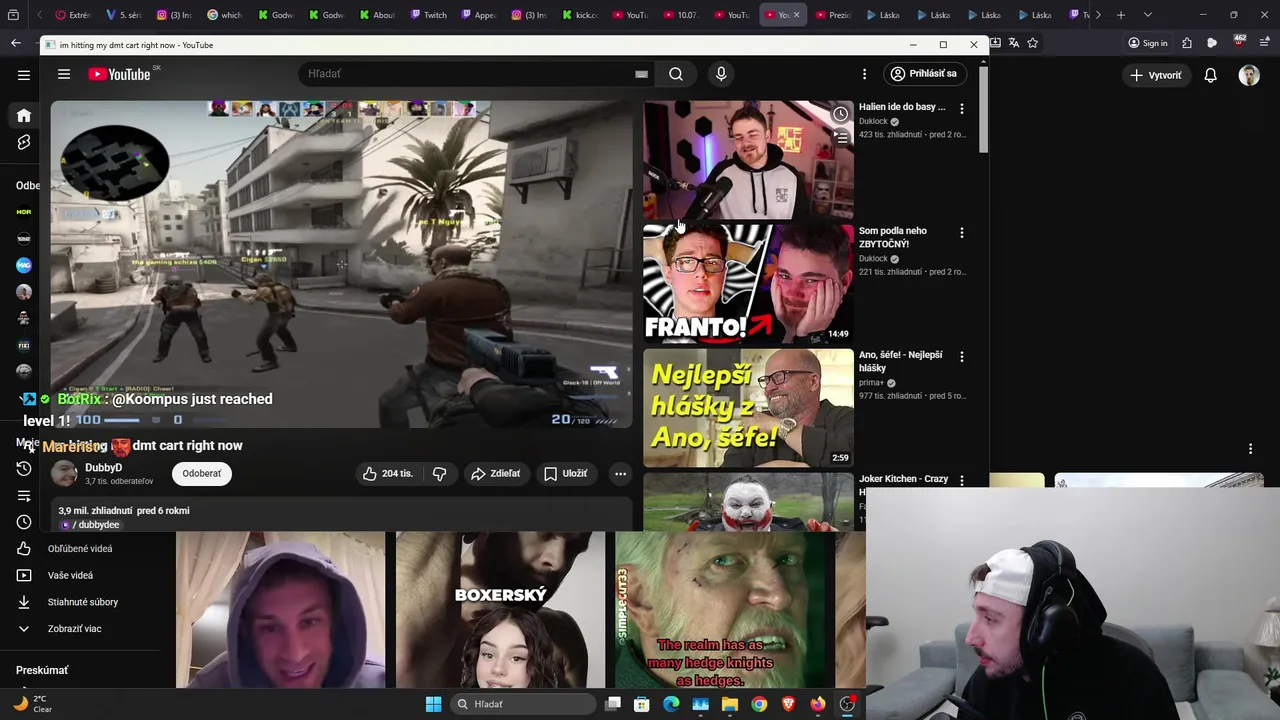This screenshot has width=1280, height=720.
Task: Open background YouTube sidebar hamburger menu
Action: tap(24, 75)
